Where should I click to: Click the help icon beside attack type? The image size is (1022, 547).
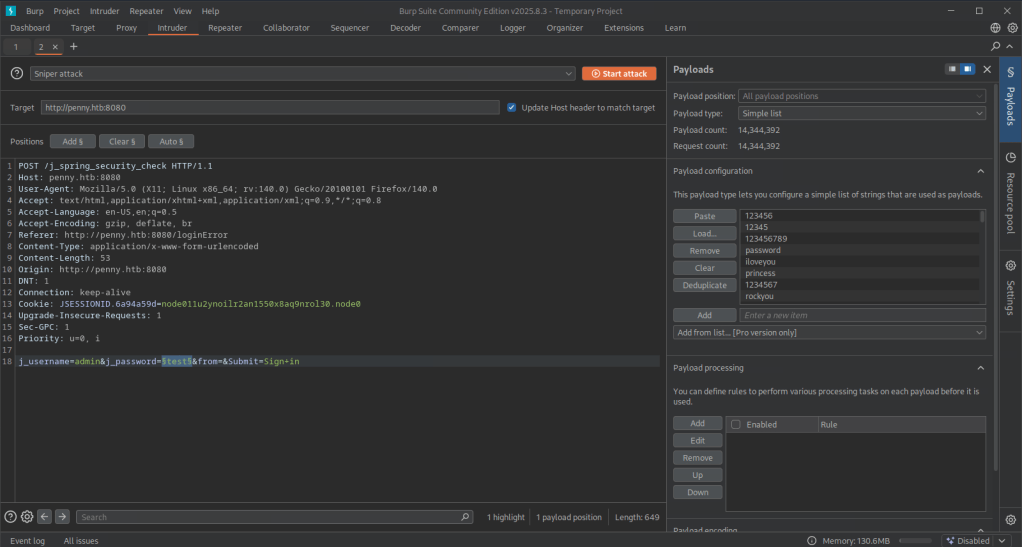click(17, 73)
